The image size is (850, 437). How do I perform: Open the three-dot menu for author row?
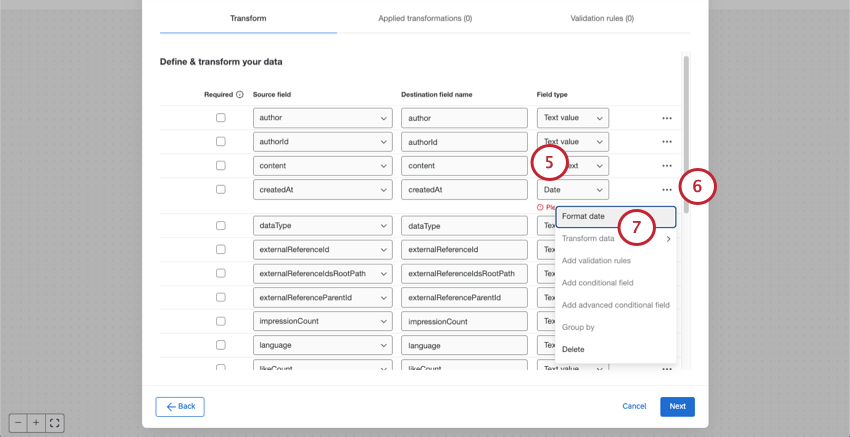(666, 118)
